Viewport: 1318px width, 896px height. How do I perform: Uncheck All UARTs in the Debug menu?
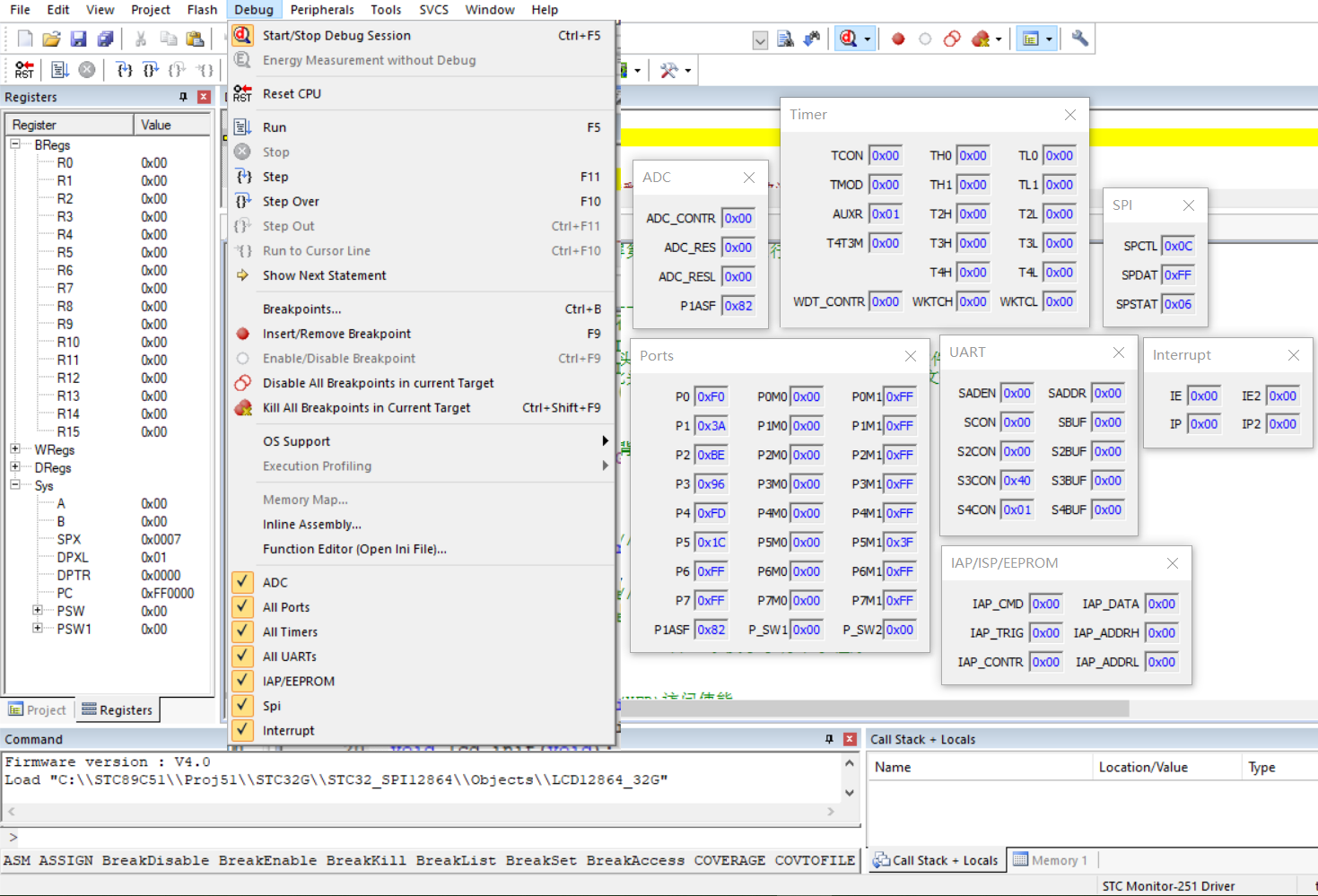pos(242,657)
